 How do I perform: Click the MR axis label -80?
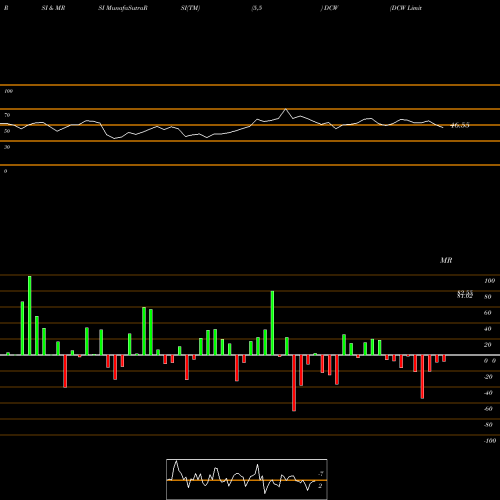(488, 425)
